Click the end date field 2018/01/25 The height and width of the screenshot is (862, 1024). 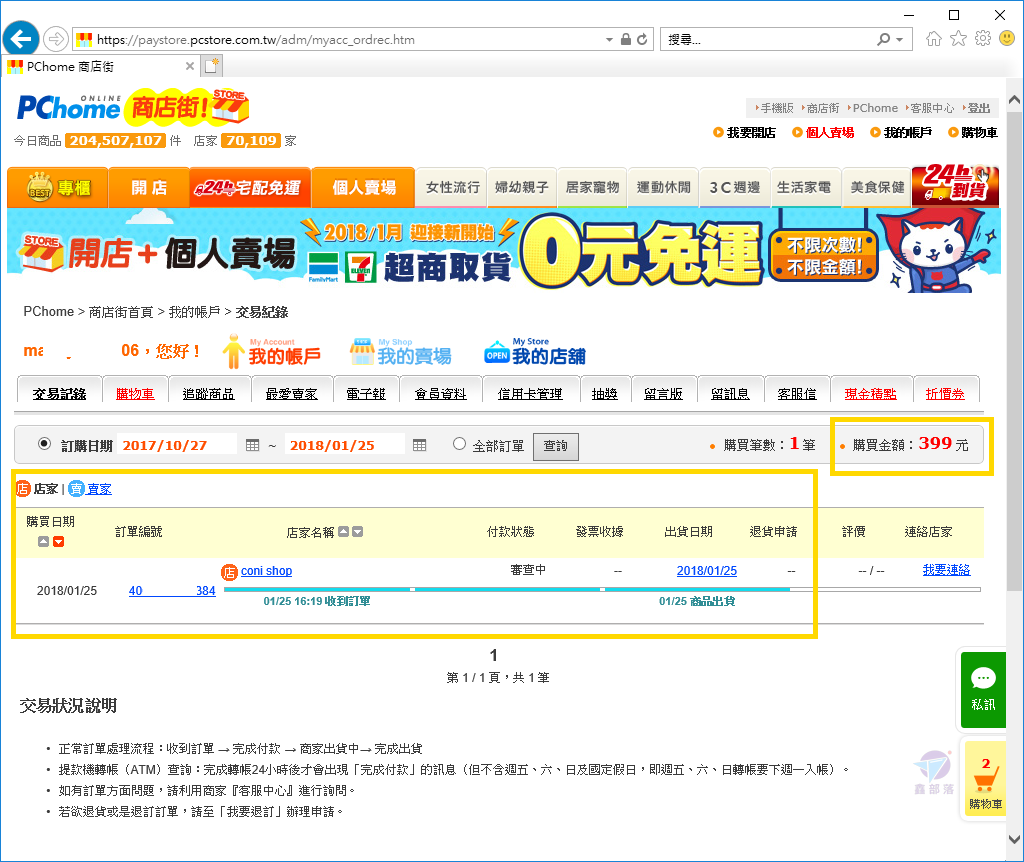tap(344, 445)
